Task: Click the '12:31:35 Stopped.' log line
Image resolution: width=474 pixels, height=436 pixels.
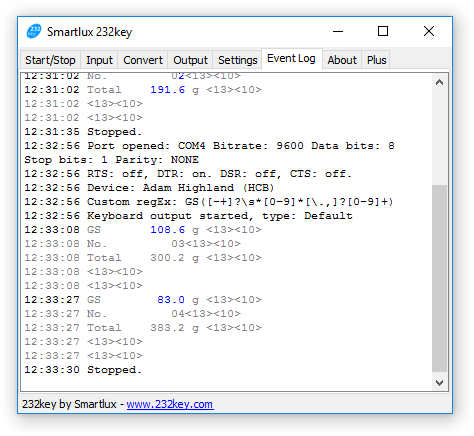Action: coord(83,132)
